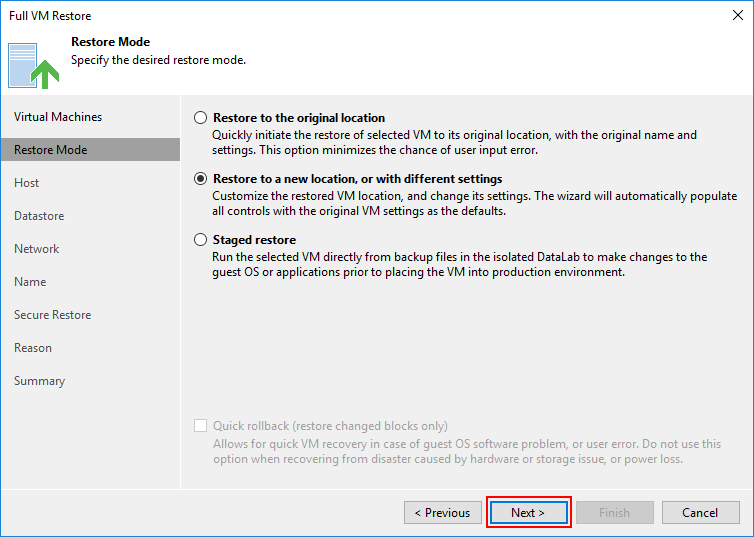Click the 'Quickly initiate the restore' description
Image resolution: width=754 pixels, height=537 pixels.
click(454, 142)
